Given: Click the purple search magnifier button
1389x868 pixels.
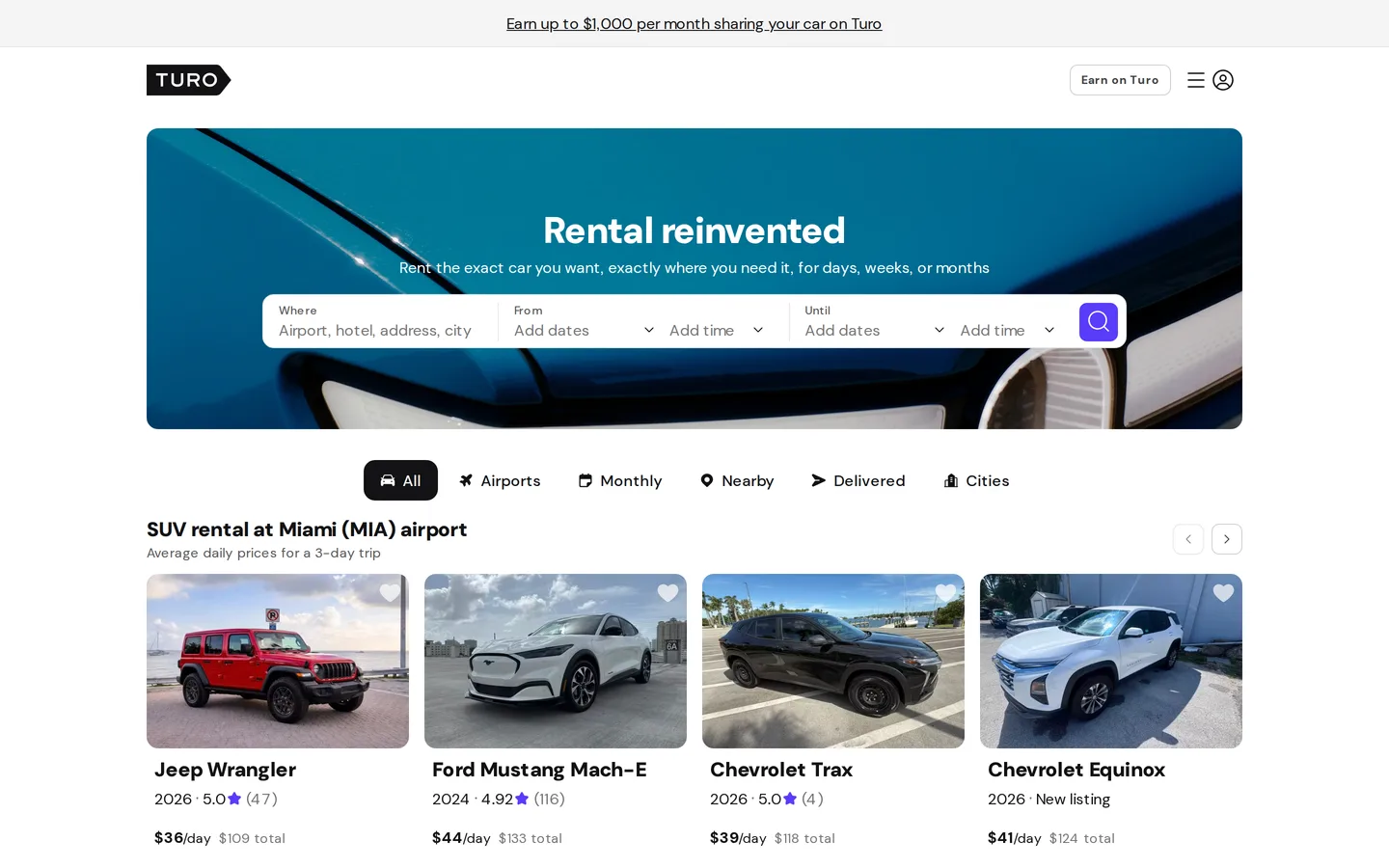Looking at the screenshot, I should coord(1098,321).
